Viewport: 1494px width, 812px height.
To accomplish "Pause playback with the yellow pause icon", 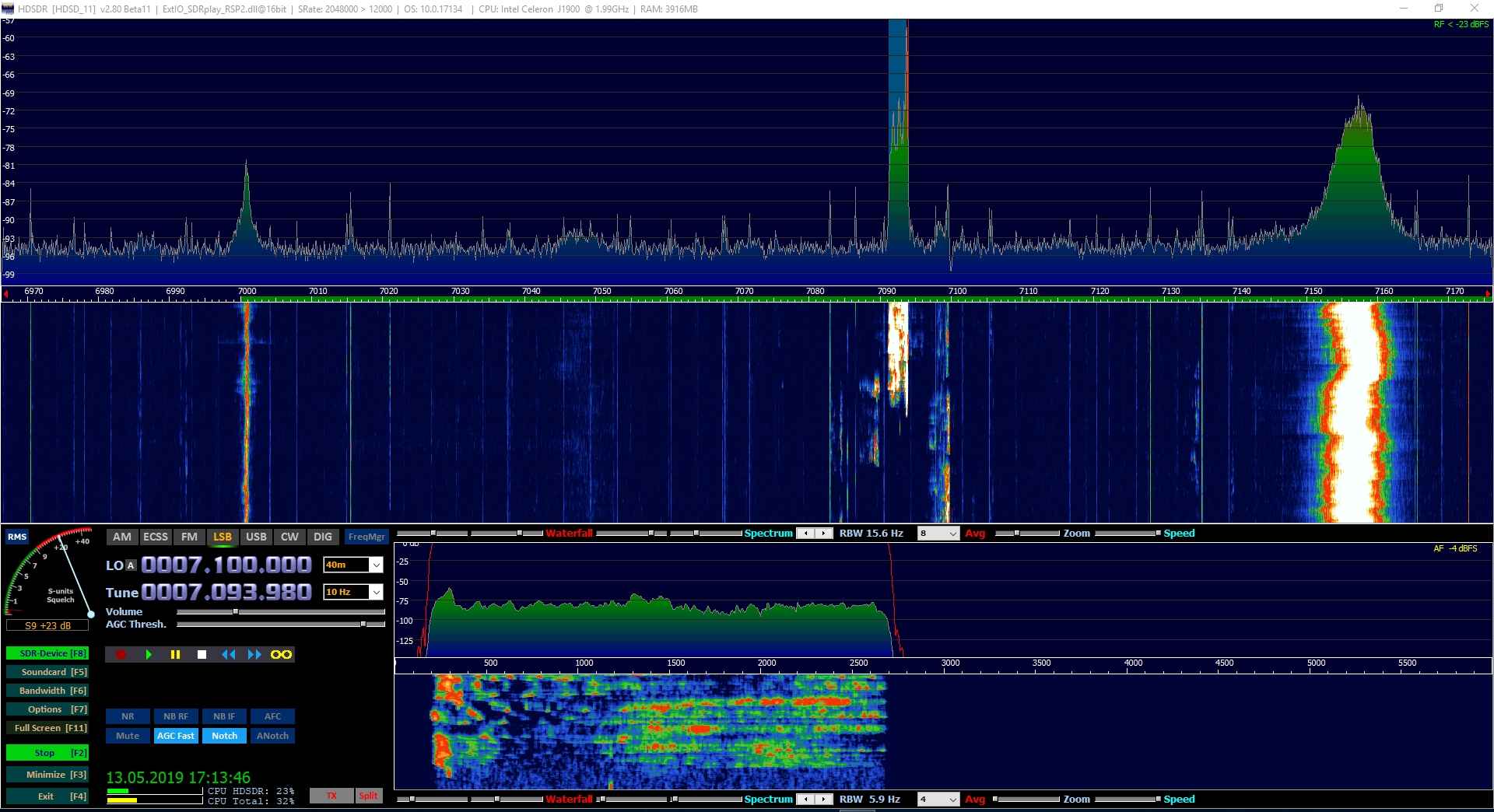I will pos(175,655).
